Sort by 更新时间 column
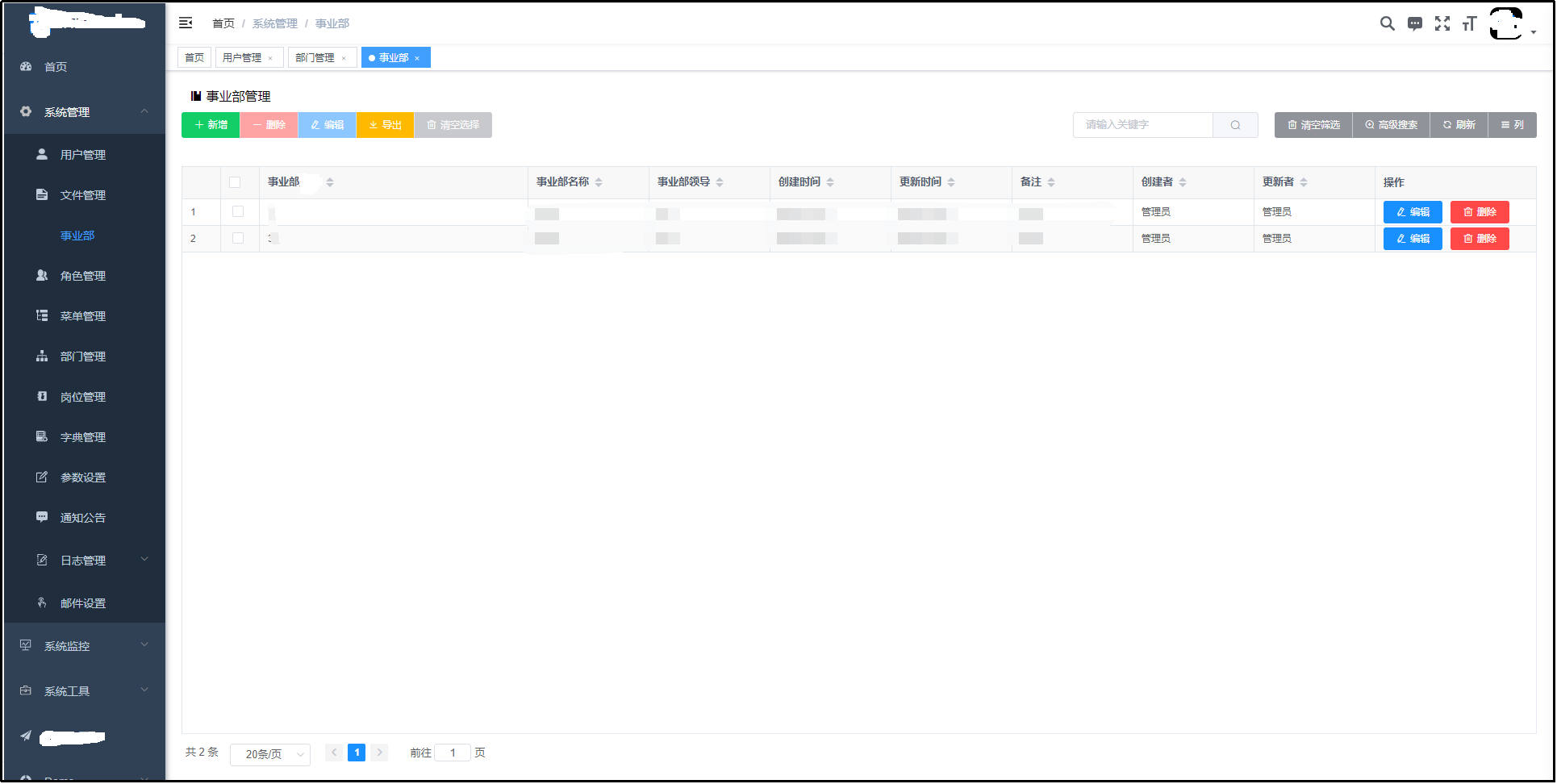Viewport: 1557px width, 784px height. (951, 182)
